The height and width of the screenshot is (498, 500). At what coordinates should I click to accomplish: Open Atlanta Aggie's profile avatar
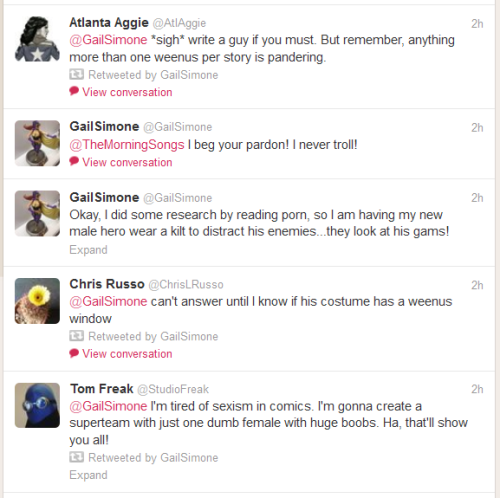[37, 39]
